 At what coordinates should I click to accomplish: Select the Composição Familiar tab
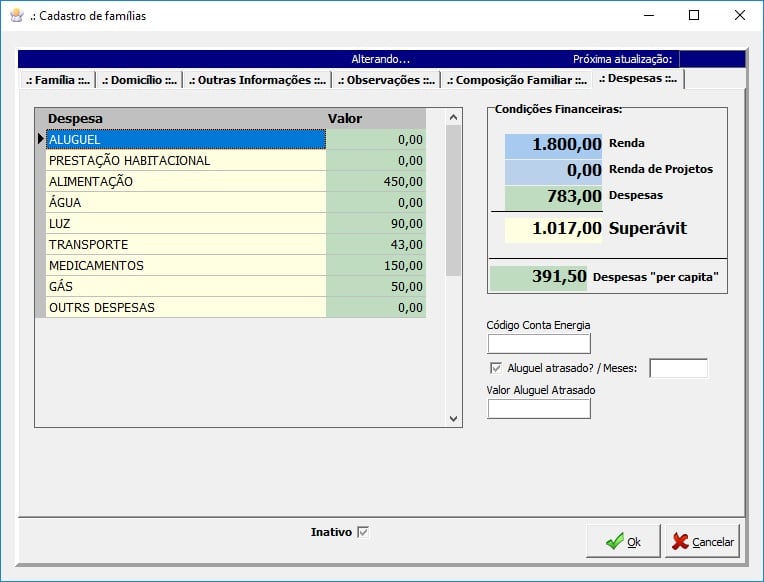pyautogui.click(x=516, y=80)
